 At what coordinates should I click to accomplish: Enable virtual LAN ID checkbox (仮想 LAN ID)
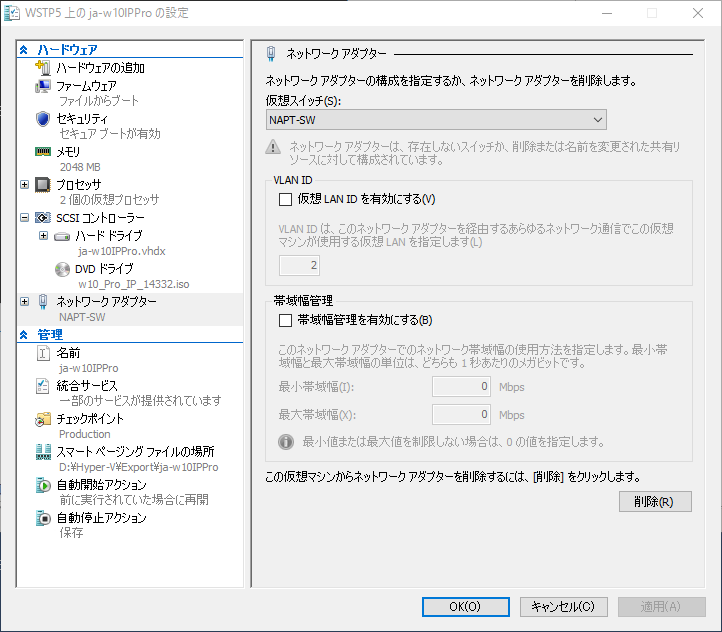(x=285, y=199)
